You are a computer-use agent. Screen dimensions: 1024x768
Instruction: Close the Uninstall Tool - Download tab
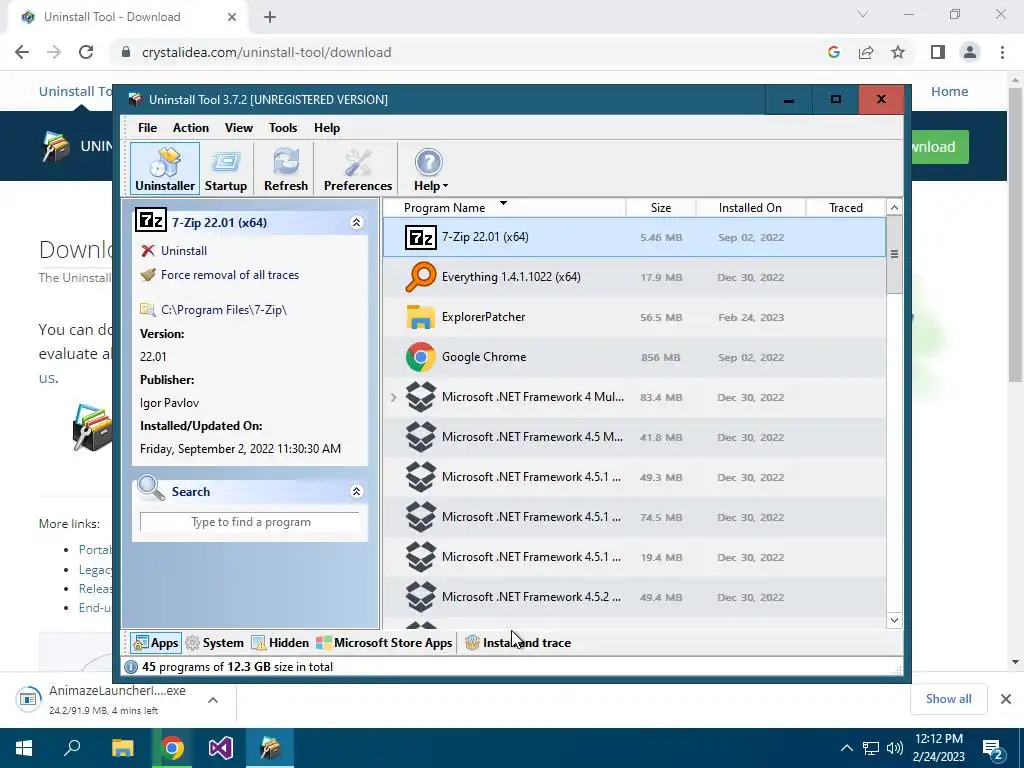click(x=232, y=17)
